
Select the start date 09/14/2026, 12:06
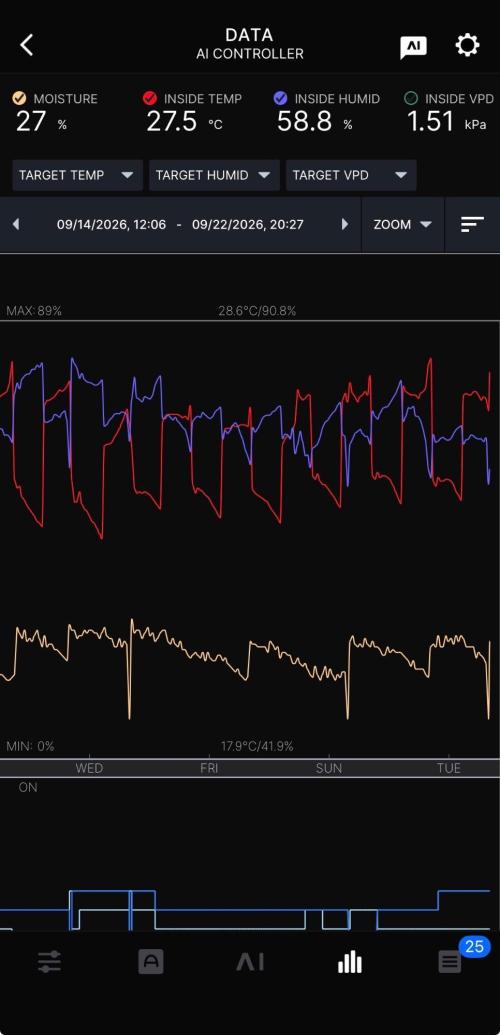coord(111,224)
